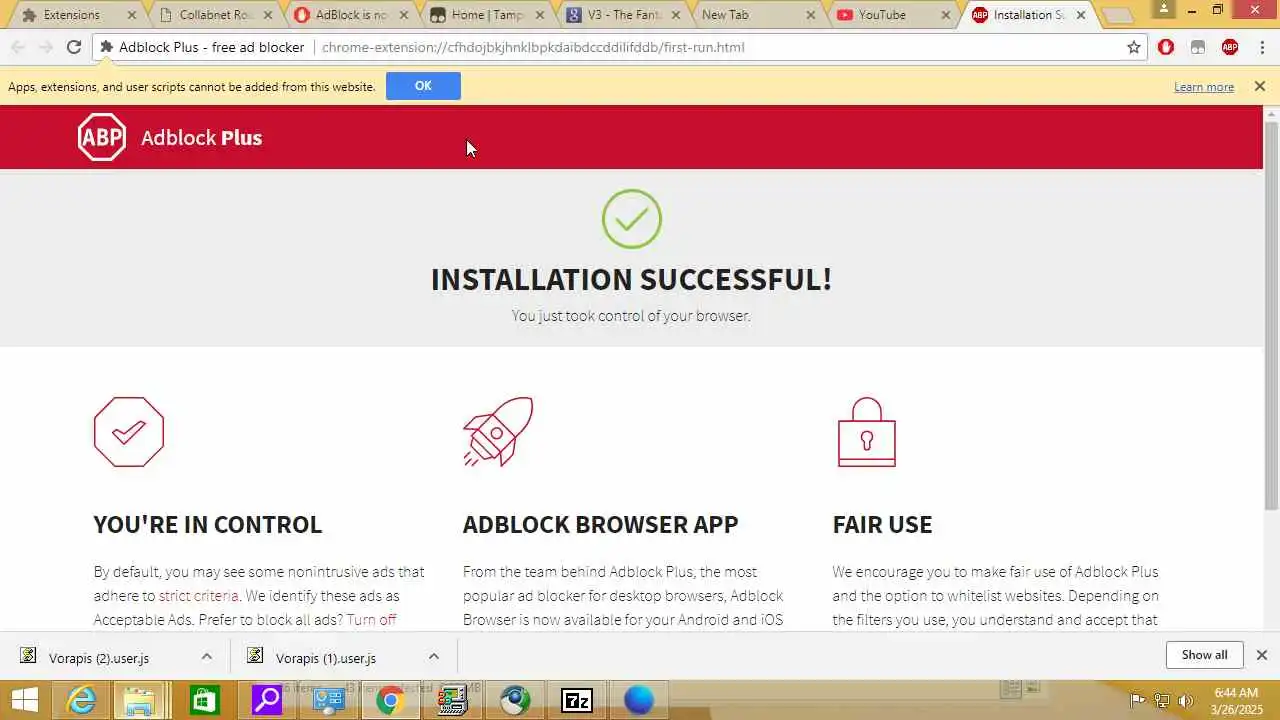Switch to the Collabnet tab
This screenshot has width=1280, height=720.
tap(215, 15)
